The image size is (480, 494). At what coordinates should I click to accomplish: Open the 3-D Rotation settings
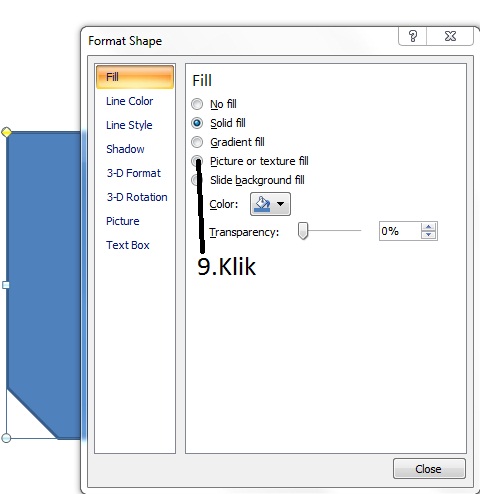coord(137,197)
